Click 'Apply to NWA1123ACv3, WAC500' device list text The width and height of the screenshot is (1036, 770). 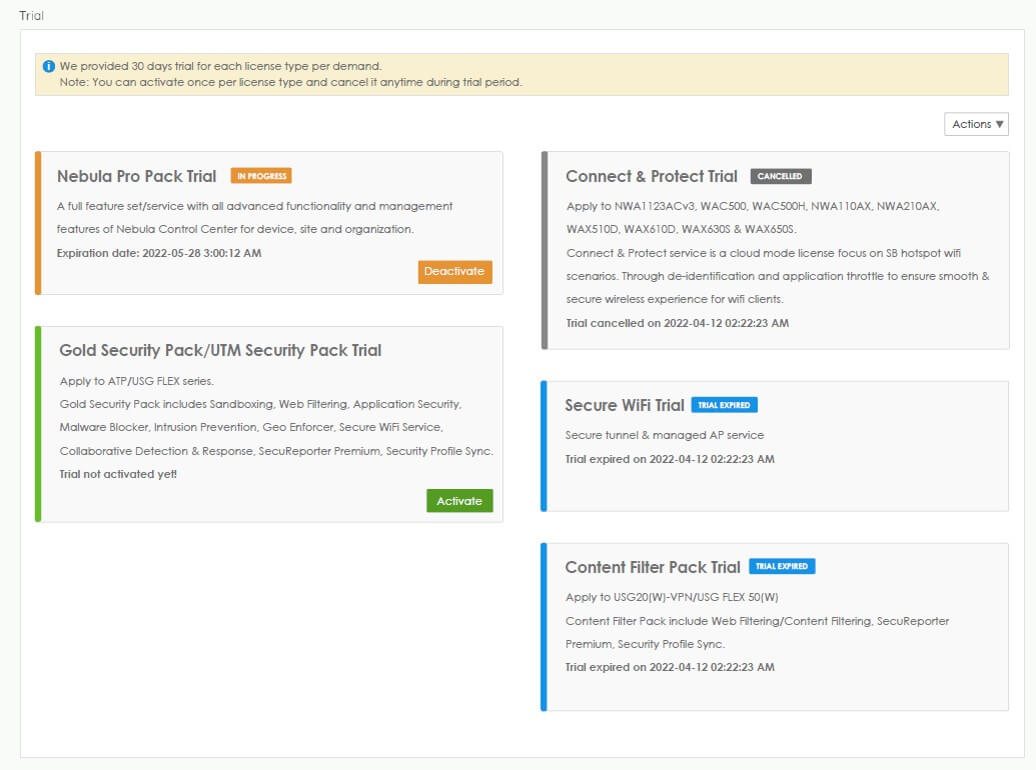coord(753,206)
